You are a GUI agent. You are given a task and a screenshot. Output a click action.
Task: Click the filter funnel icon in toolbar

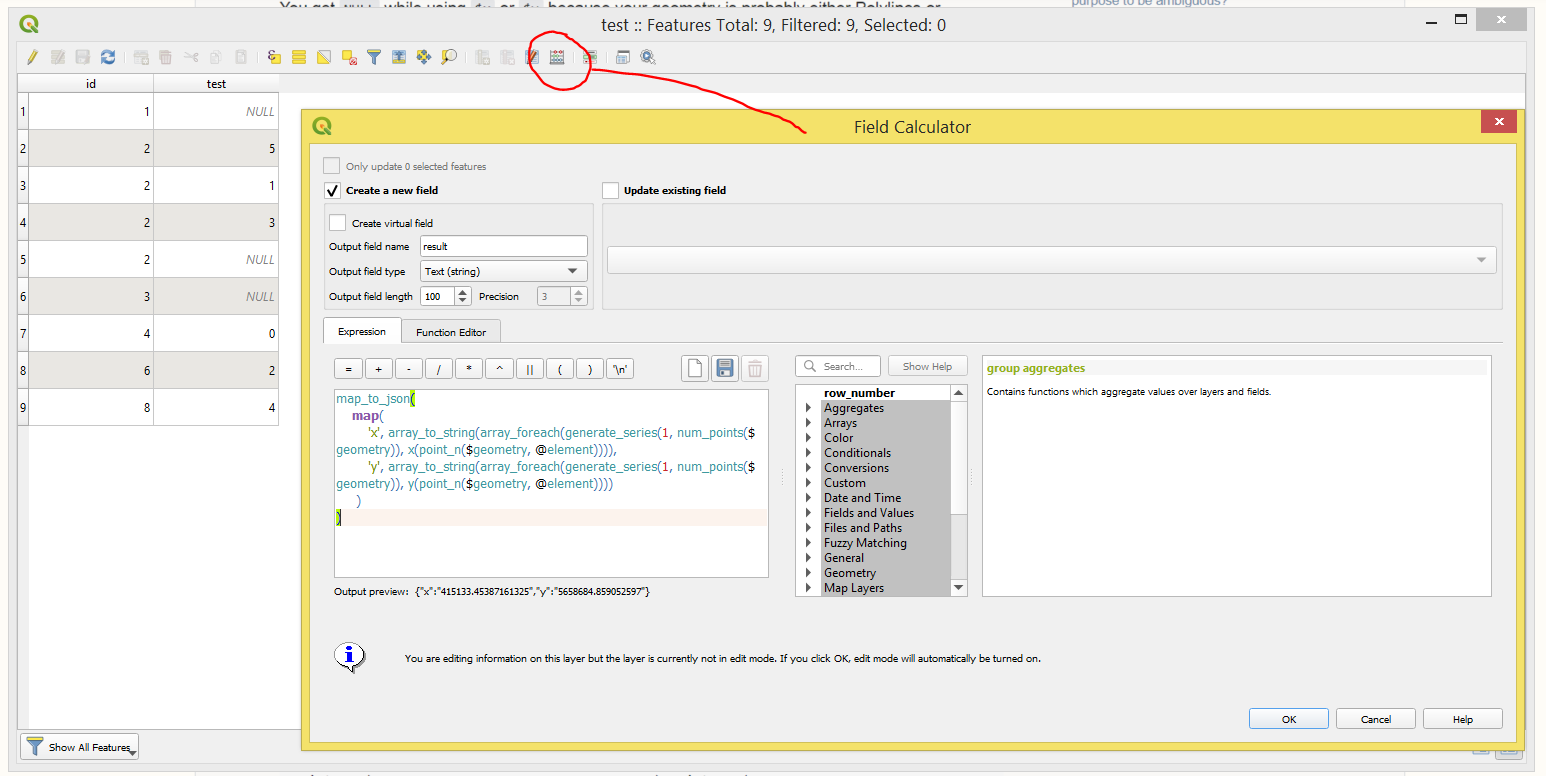pos(374,58)
